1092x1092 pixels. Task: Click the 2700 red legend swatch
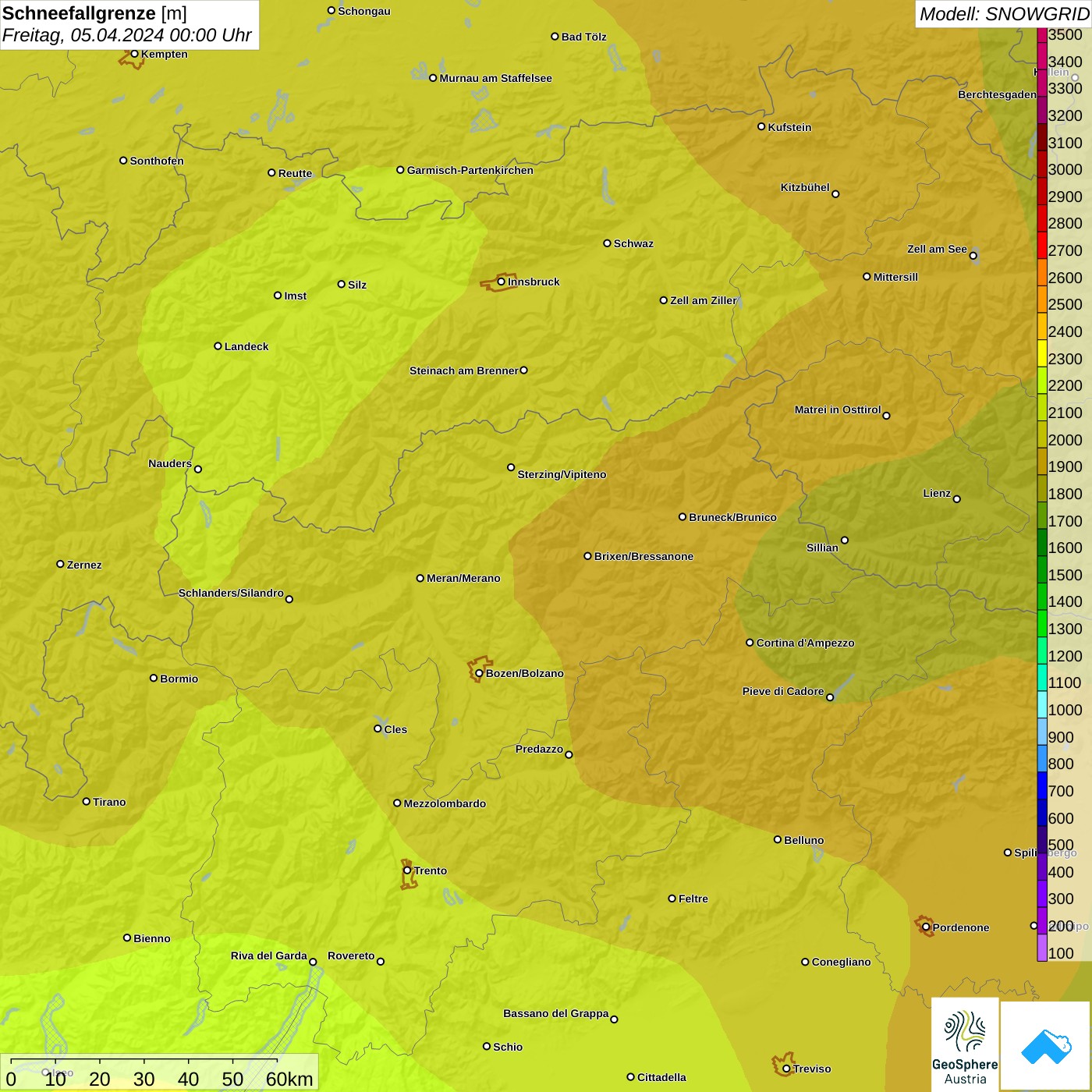(x=1042, y=245)
